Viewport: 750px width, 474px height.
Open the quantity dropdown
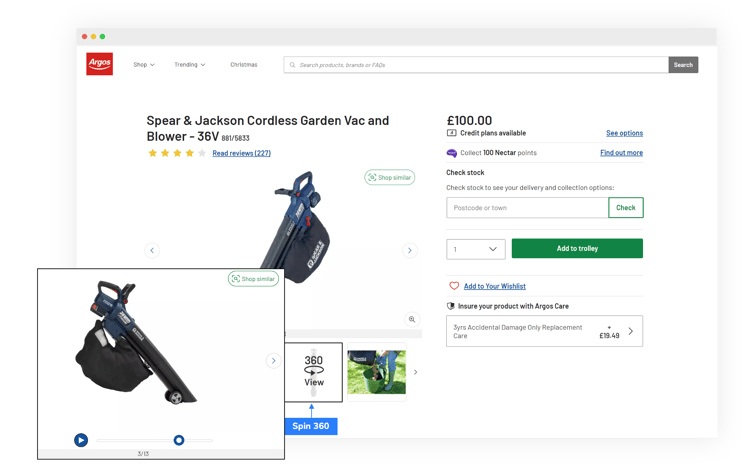475,249
